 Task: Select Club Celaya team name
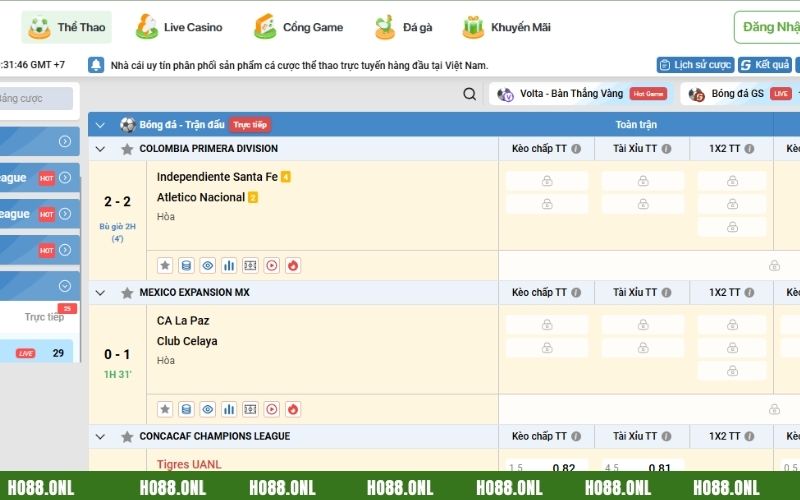(x=187, y=341)
